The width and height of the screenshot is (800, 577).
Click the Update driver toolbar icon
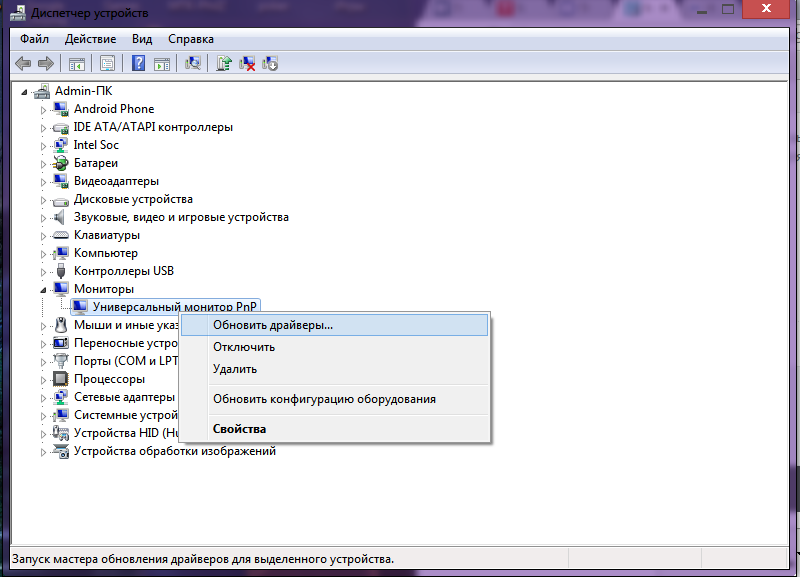click(225, 63)
